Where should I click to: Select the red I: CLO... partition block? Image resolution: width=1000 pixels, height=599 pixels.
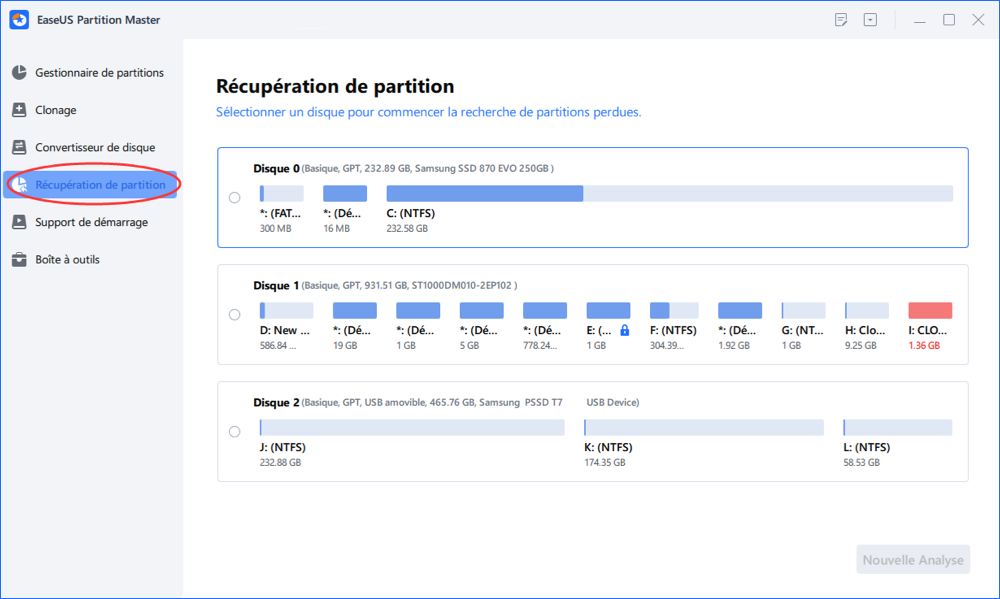[x=930, y=311]
